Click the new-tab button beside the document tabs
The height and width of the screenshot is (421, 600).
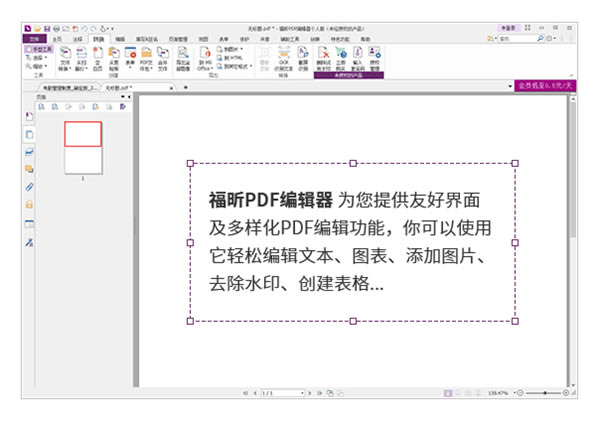click(x=186, y=88)
